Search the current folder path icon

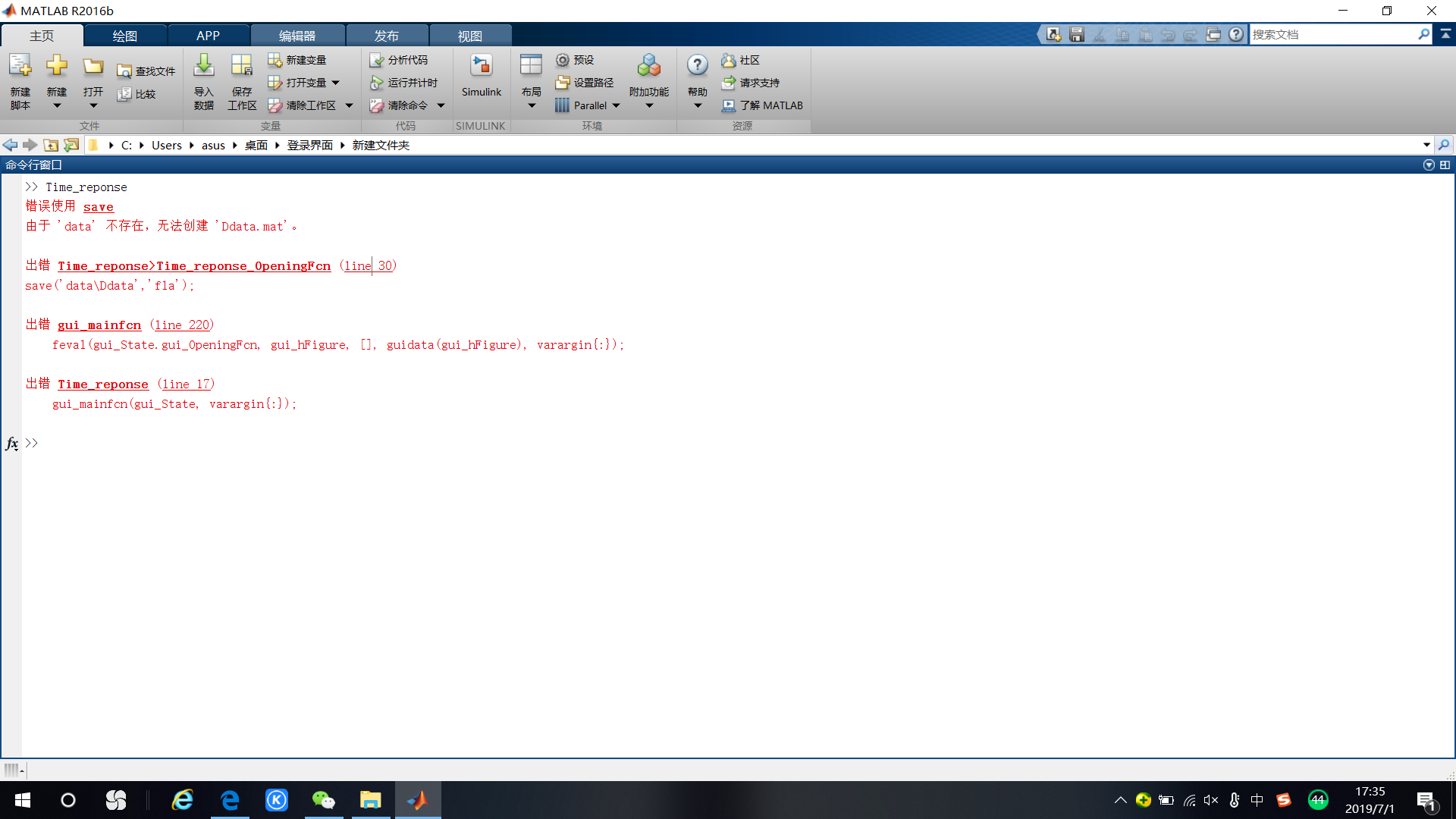(1444, 145)
